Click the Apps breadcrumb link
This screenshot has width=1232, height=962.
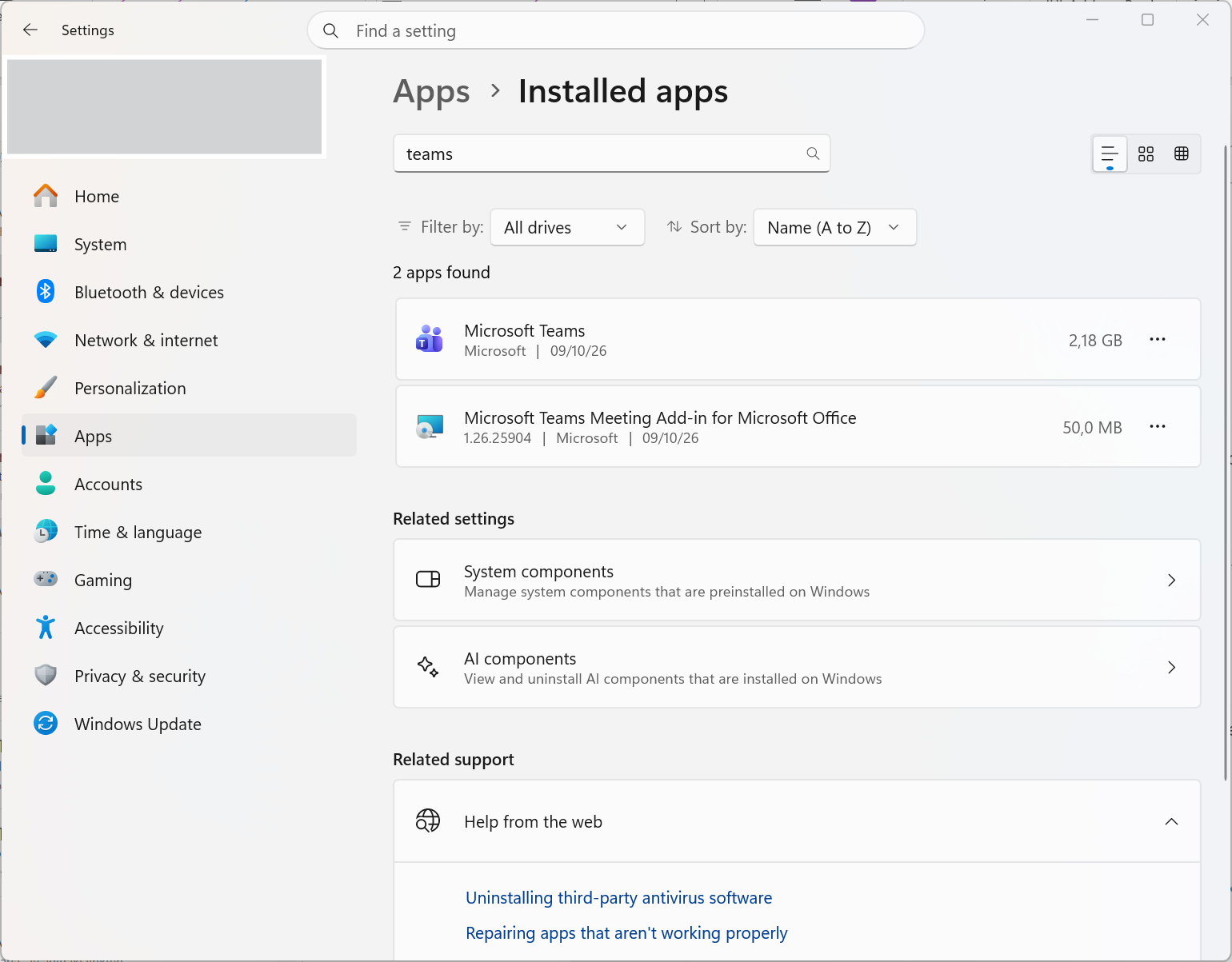(x=431, y=92)
